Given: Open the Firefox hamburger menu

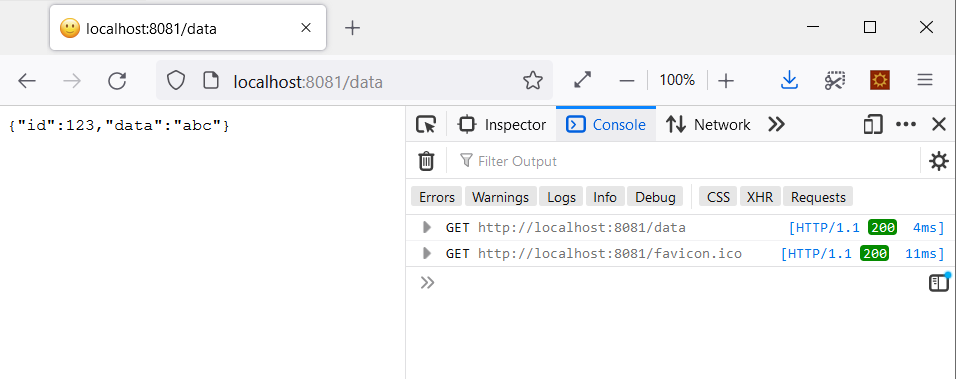Looking at the screenshot, I should click(925, 80).
